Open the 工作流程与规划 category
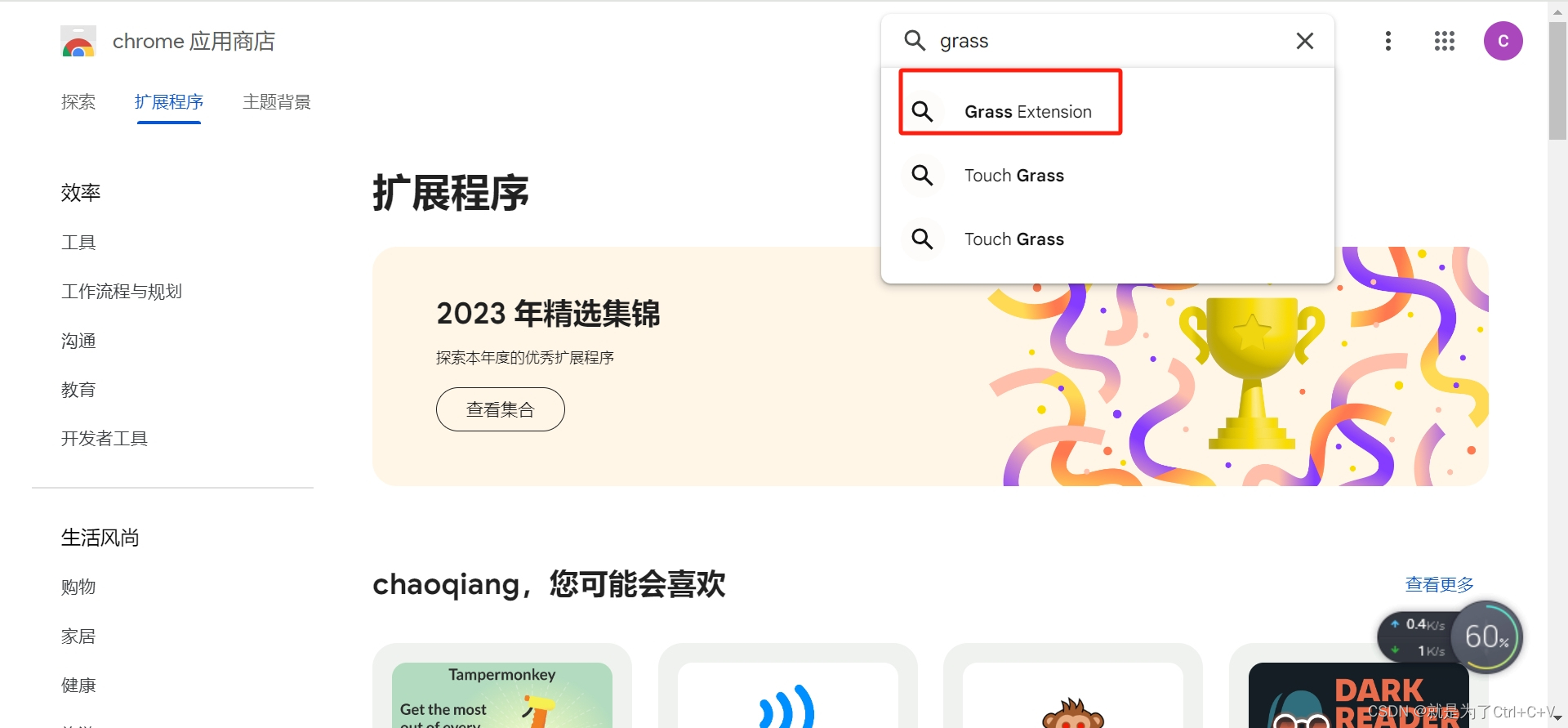The image size is (1568, 728). tap(122, 292)
